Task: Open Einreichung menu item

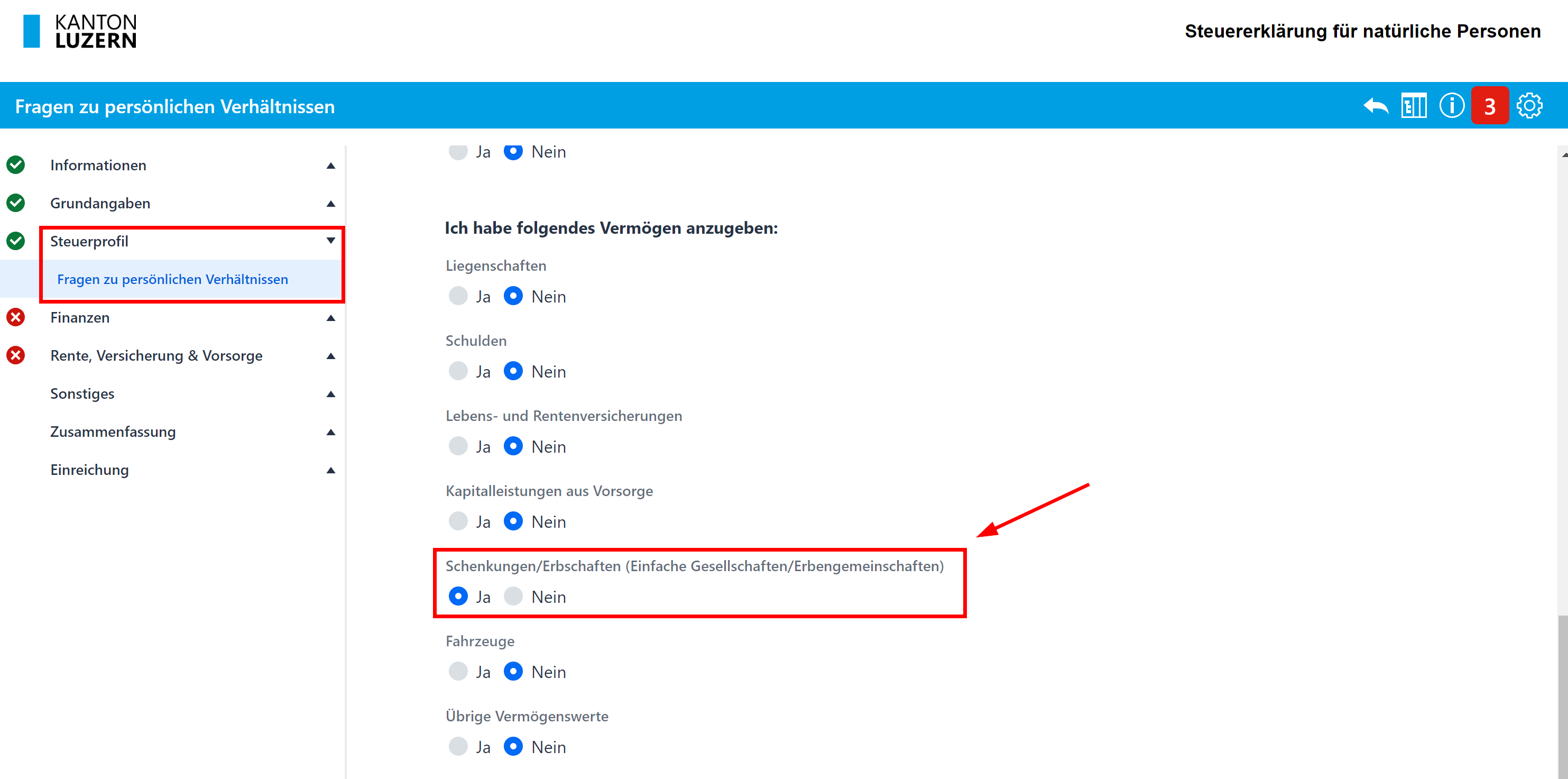Action: coord(89,470)
